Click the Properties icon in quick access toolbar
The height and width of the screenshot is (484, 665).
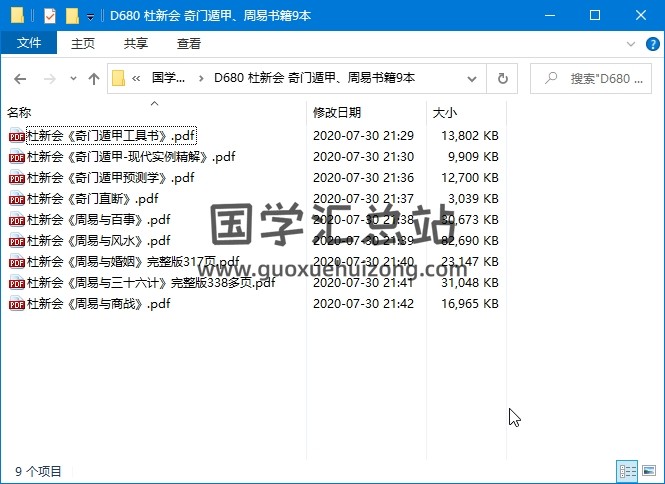coord(50,16)
